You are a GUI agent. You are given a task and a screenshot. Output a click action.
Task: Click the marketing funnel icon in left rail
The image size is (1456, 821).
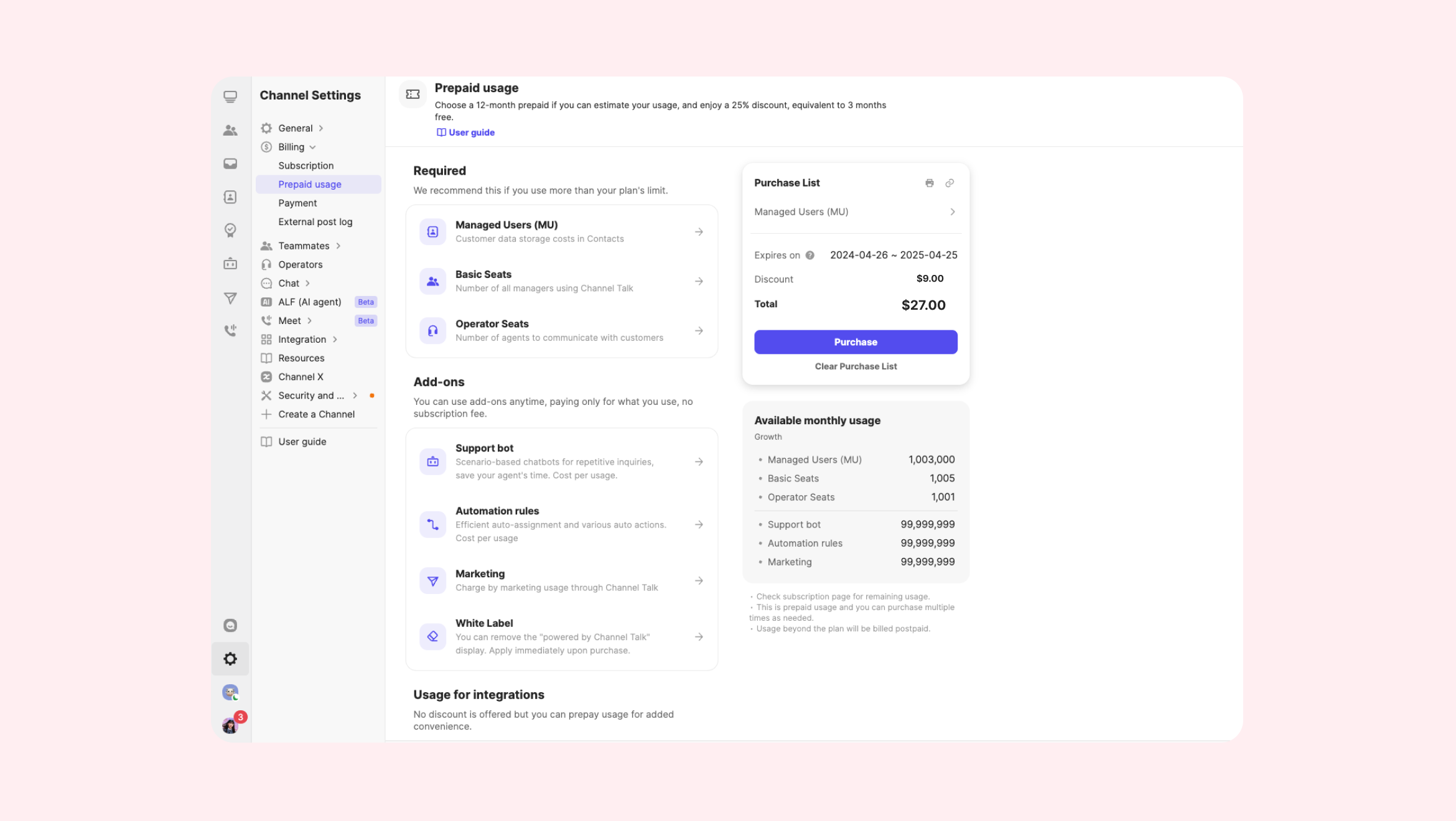[x=230, y=298]
